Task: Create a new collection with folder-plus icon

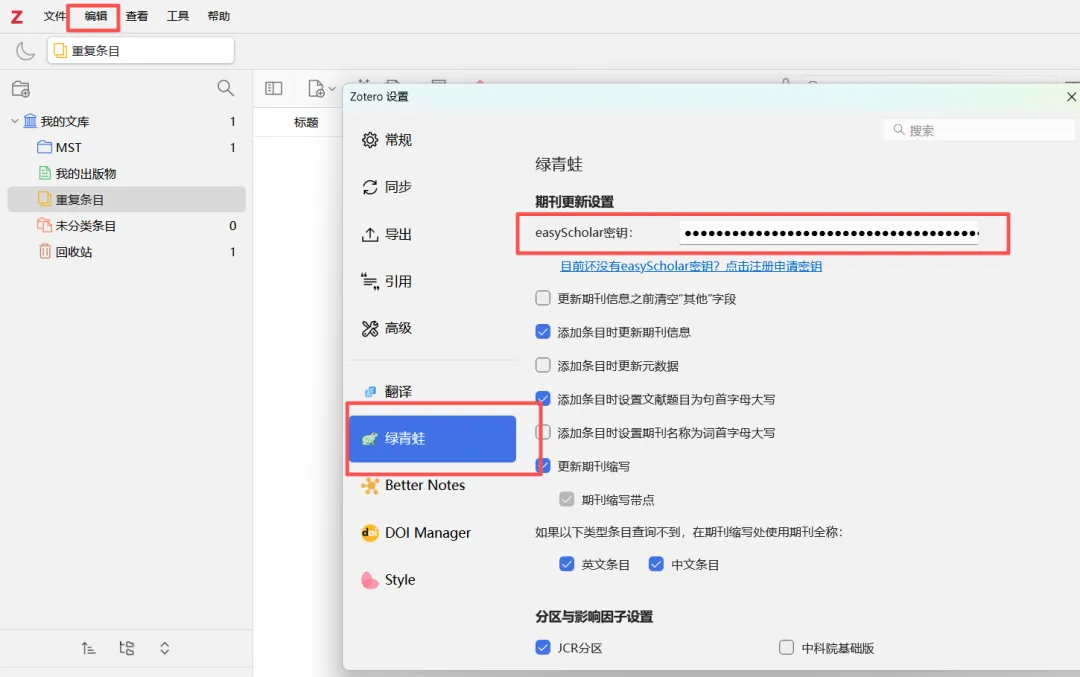Action: tap(21, 89)
